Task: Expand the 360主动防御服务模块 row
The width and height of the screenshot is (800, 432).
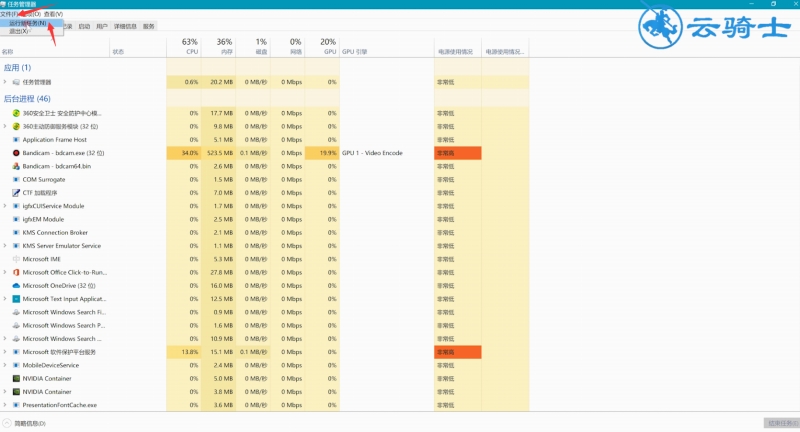Action: coord(5,126)
